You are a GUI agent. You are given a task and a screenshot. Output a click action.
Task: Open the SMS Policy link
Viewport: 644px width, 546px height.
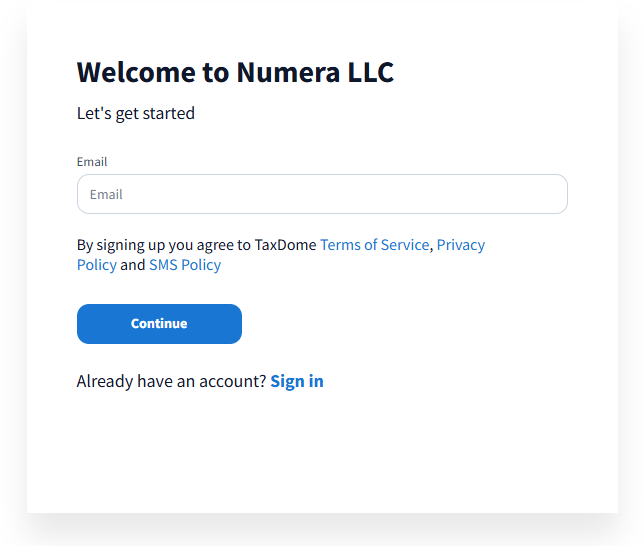[x=185, y=265]
